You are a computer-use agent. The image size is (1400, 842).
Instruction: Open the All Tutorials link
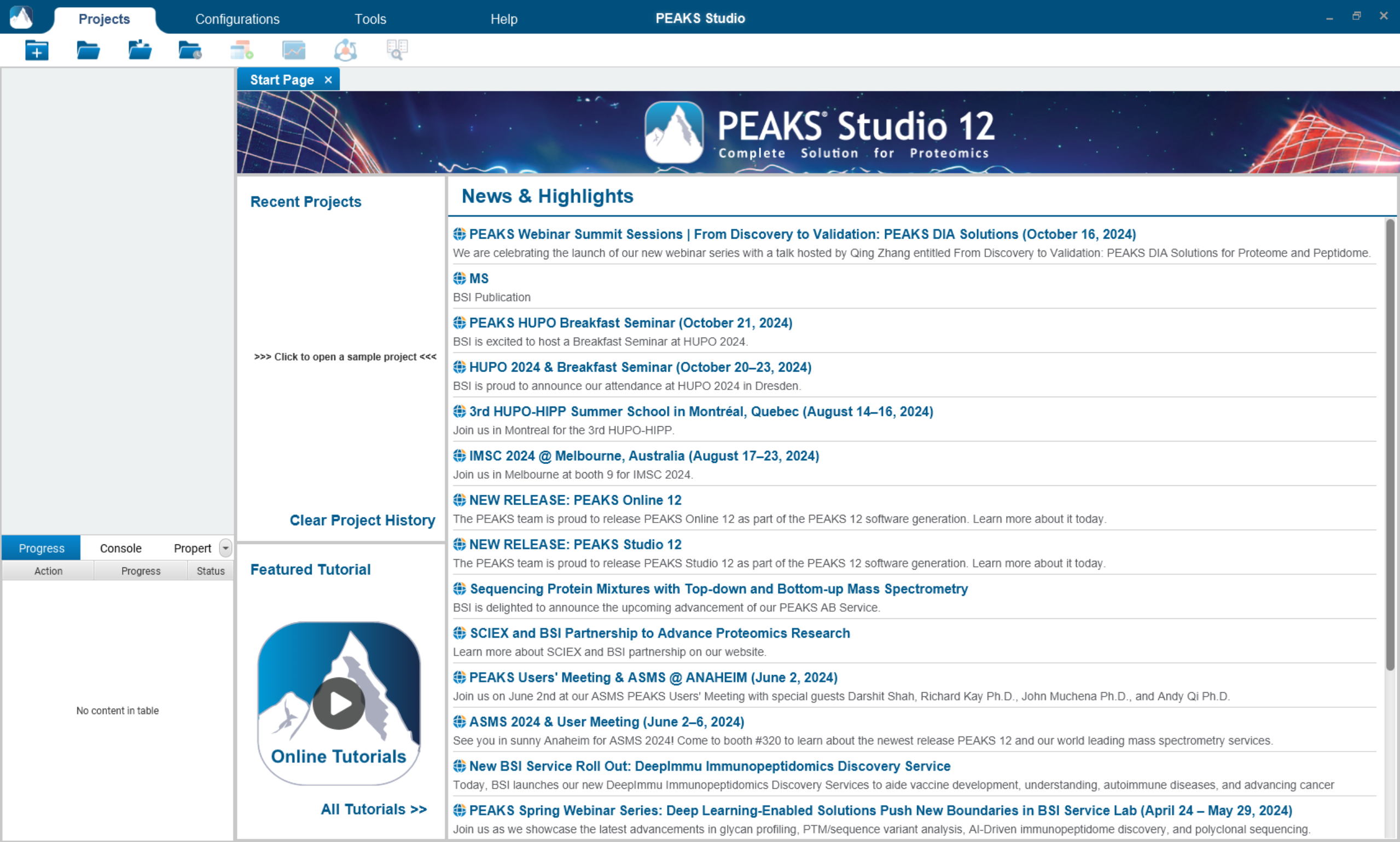tap(373, 809)
